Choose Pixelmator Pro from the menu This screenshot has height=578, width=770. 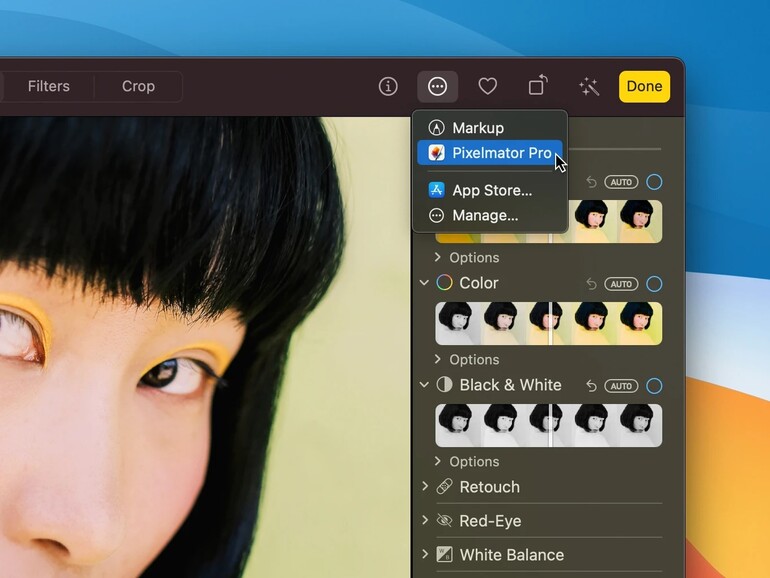(490, 153)
